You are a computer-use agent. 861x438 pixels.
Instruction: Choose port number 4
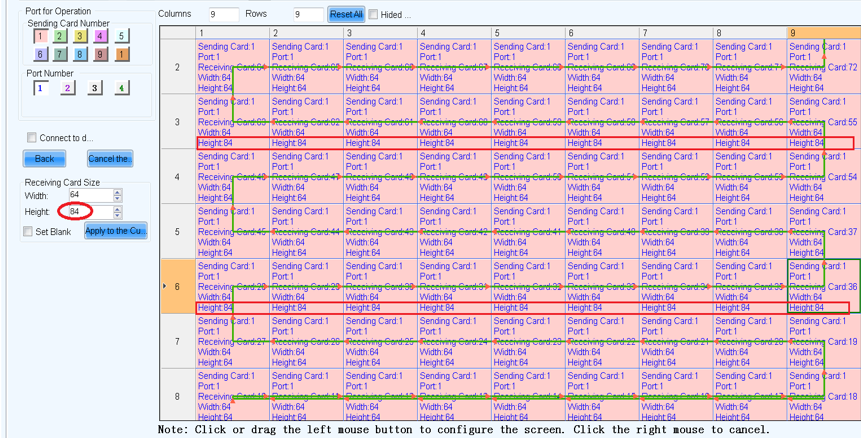(x=121, y=88)
